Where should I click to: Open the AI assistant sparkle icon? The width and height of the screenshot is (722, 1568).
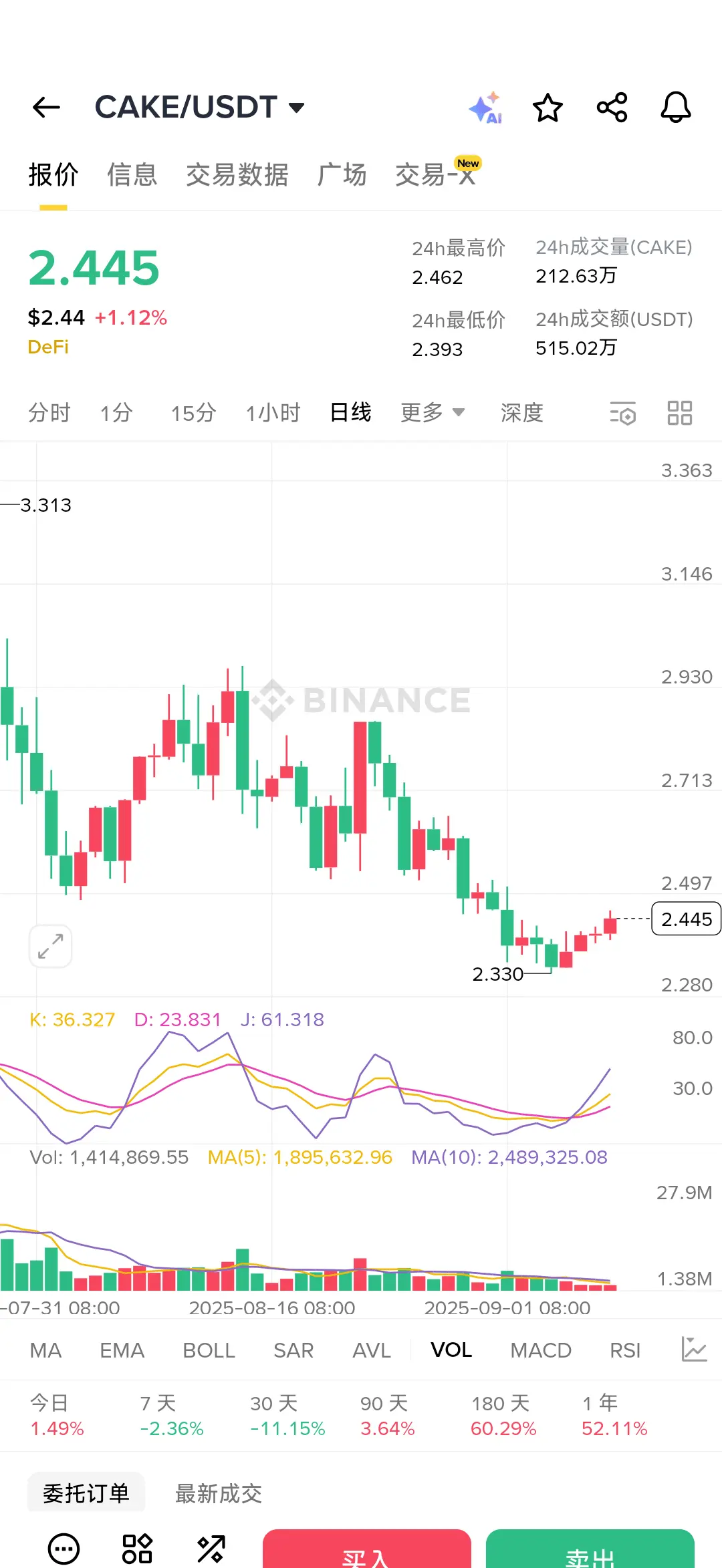coord(485,108)
